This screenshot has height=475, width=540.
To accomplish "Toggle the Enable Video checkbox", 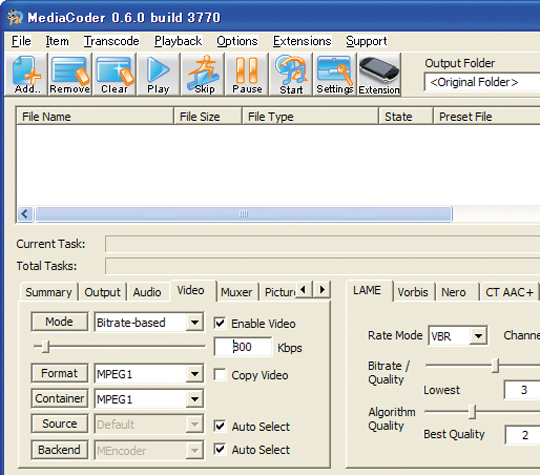I will click(x=220, y=323).
